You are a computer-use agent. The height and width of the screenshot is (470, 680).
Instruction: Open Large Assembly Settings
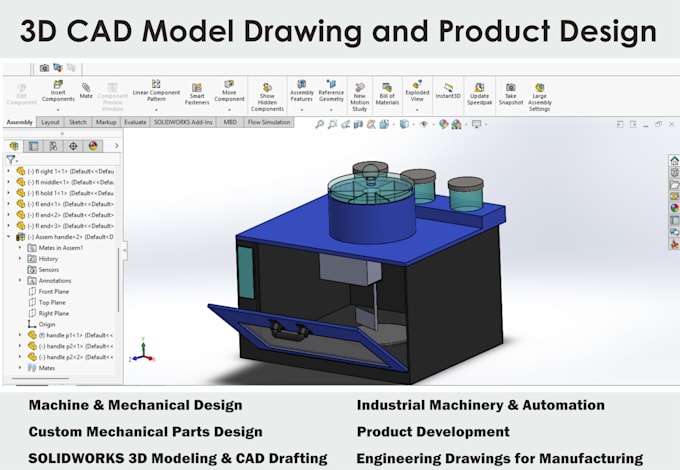tap(539, 98)
